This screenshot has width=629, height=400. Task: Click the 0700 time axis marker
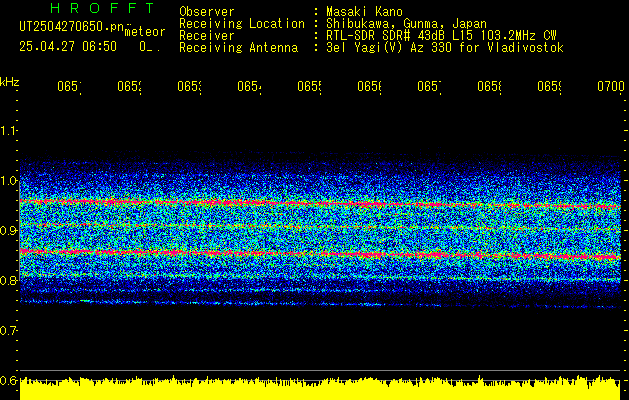(x=611, y=86)
